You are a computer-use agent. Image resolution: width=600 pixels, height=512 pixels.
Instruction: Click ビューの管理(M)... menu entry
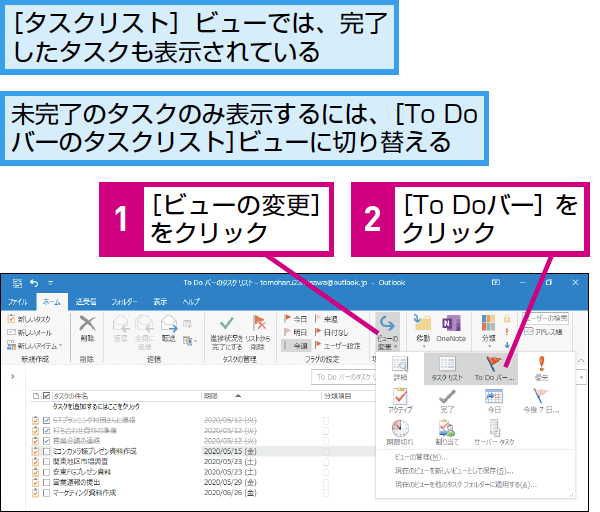pyautogui.click(x=421, y=457)
